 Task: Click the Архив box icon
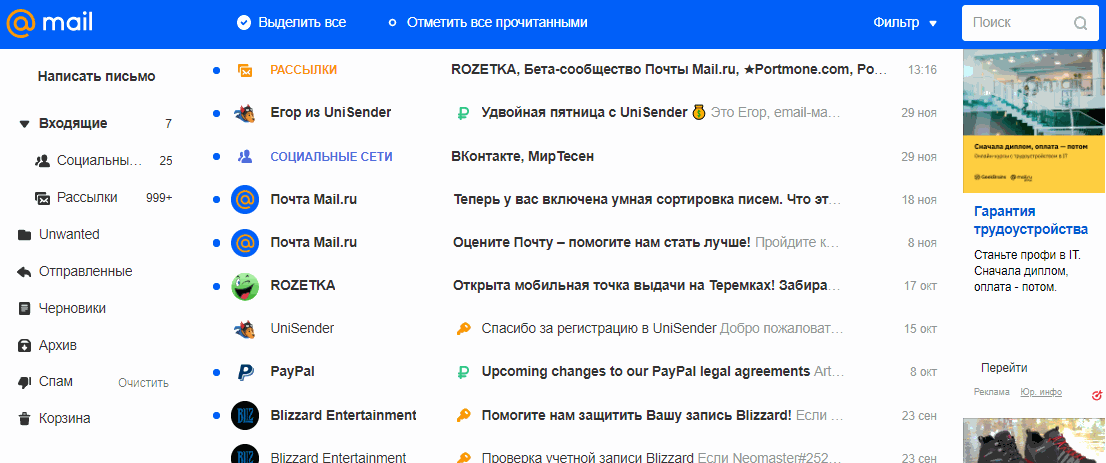25,346
